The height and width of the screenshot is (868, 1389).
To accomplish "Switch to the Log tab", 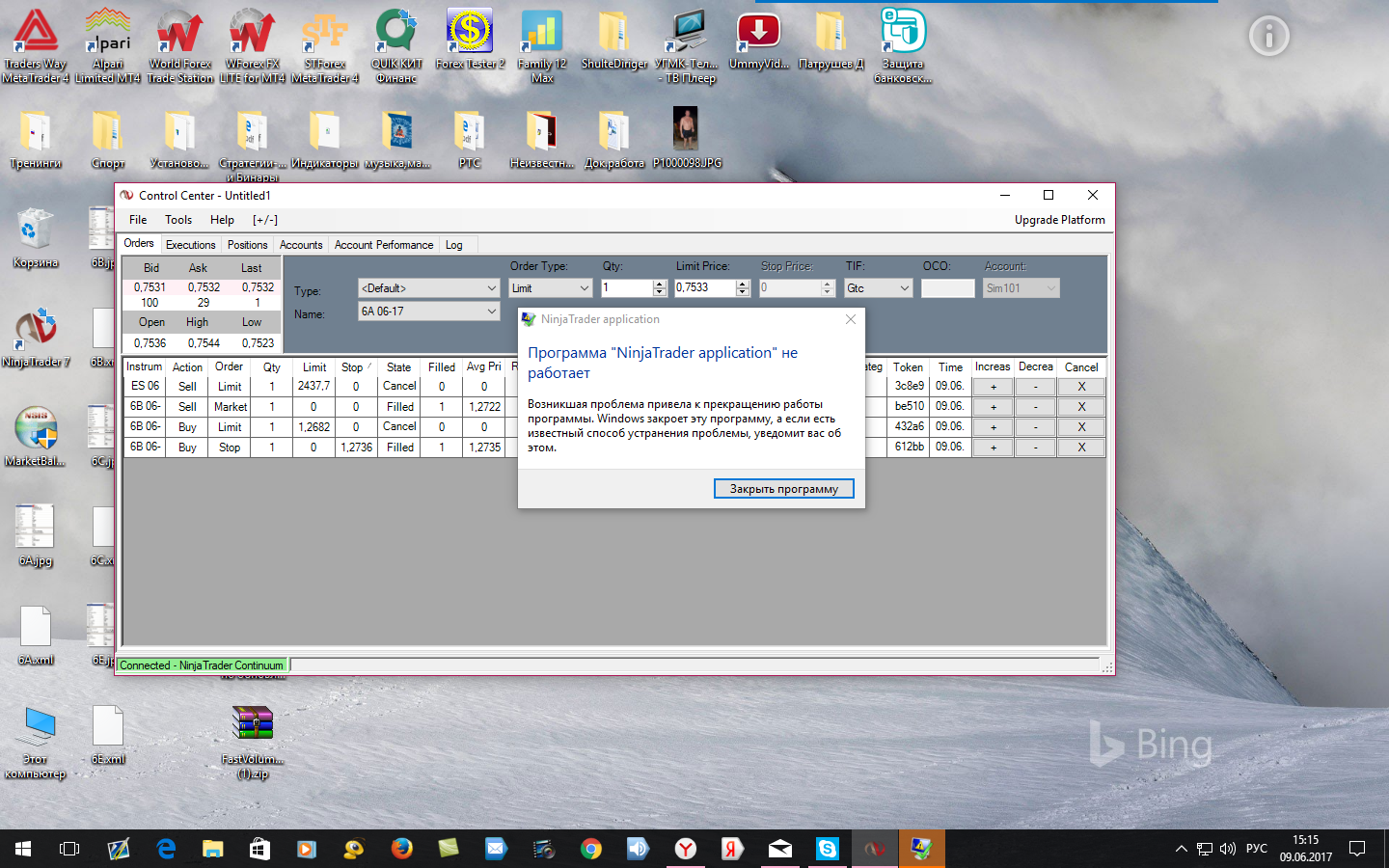I will click(454, 245).
